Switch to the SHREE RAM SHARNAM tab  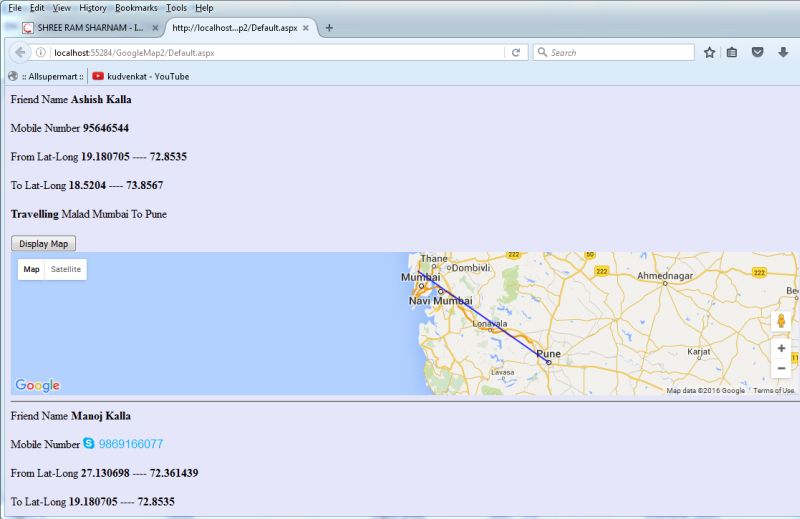point(90,28)
